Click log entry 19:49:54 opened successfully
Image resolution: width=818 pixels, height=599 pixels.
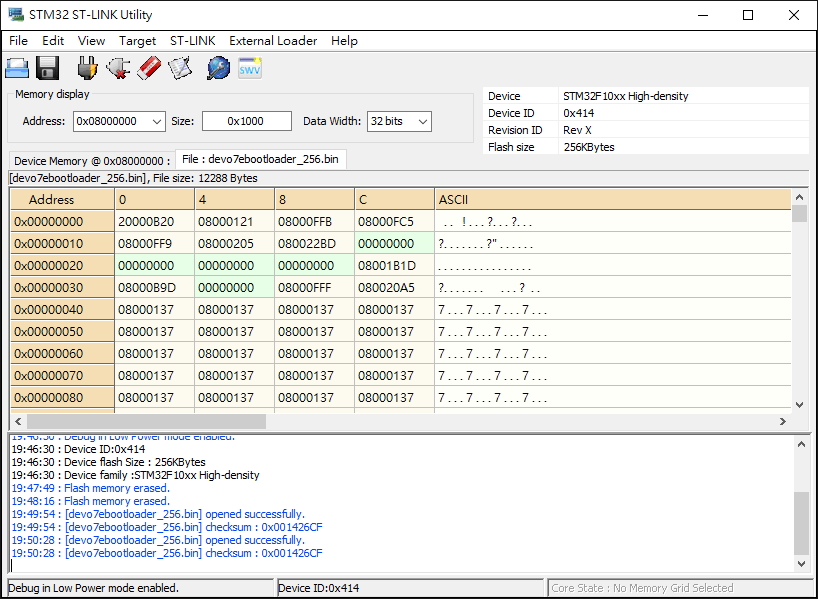click(158, 514)
